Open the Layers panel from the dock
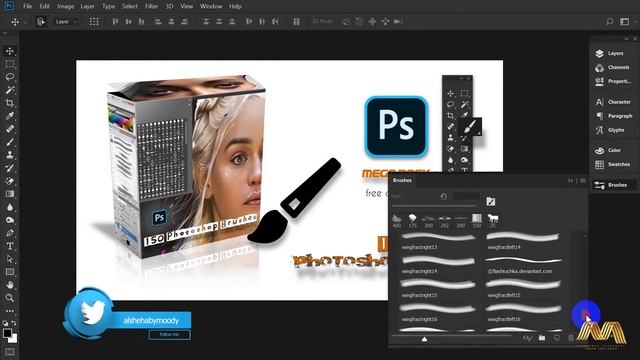This screenshot has width=640, height=360. [610, 53]
